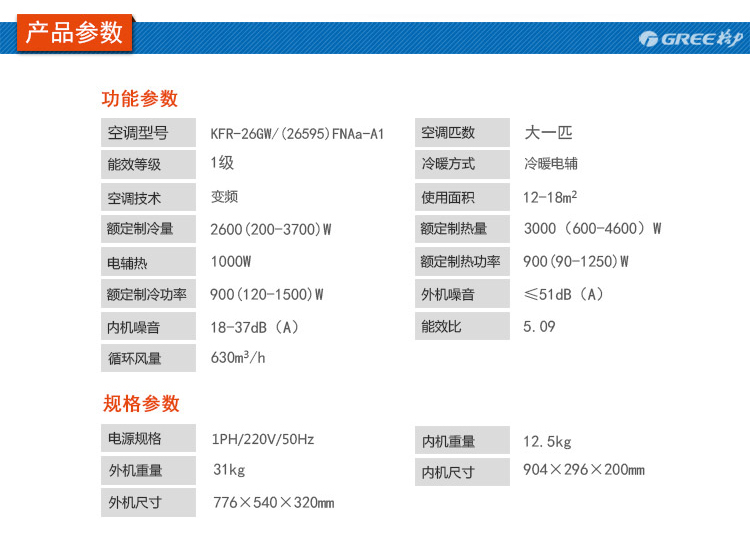Image resolution: width=750 pixels, height=534 pixels.
Task: Select the 630m³/h airflow value
Action: click(x=238, y=357)
